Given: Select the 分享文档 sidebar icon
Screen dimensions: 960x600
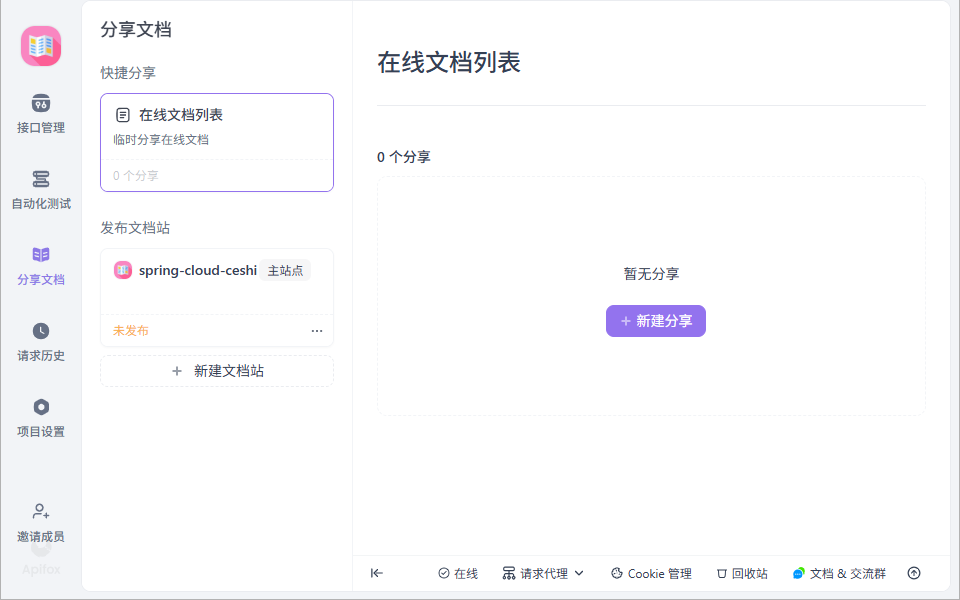Looking at the screenshot, I should point(41,254).
